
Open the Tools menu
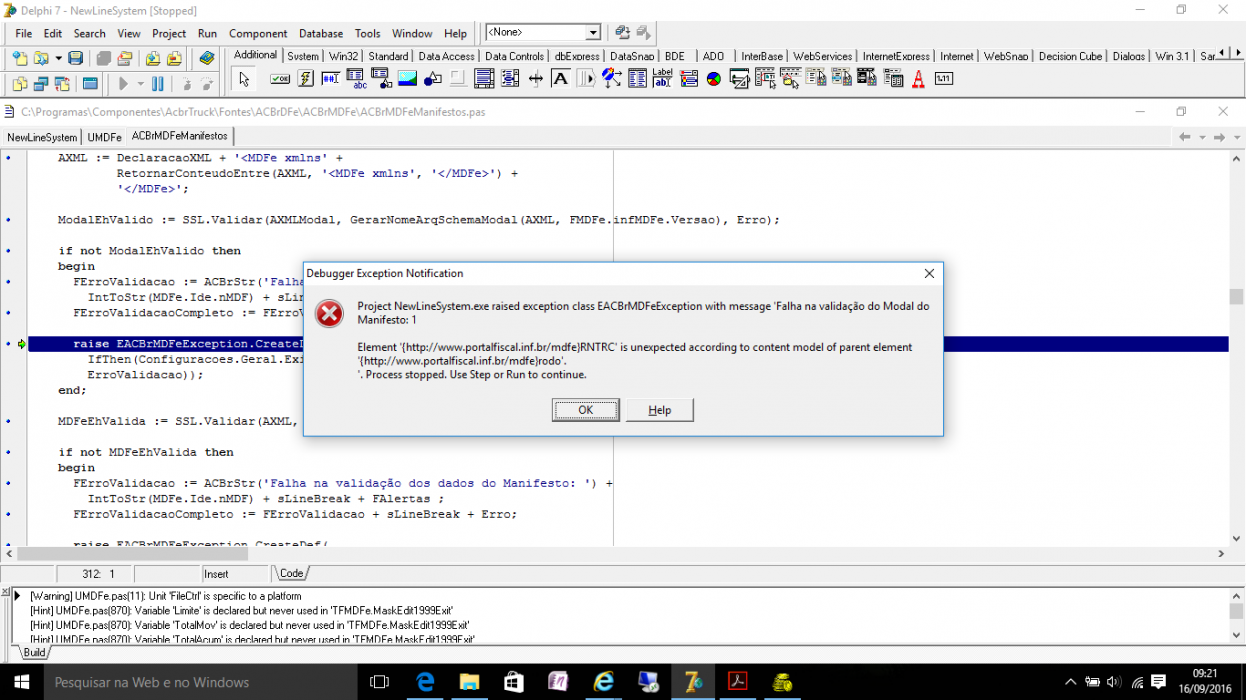(368, 33)
